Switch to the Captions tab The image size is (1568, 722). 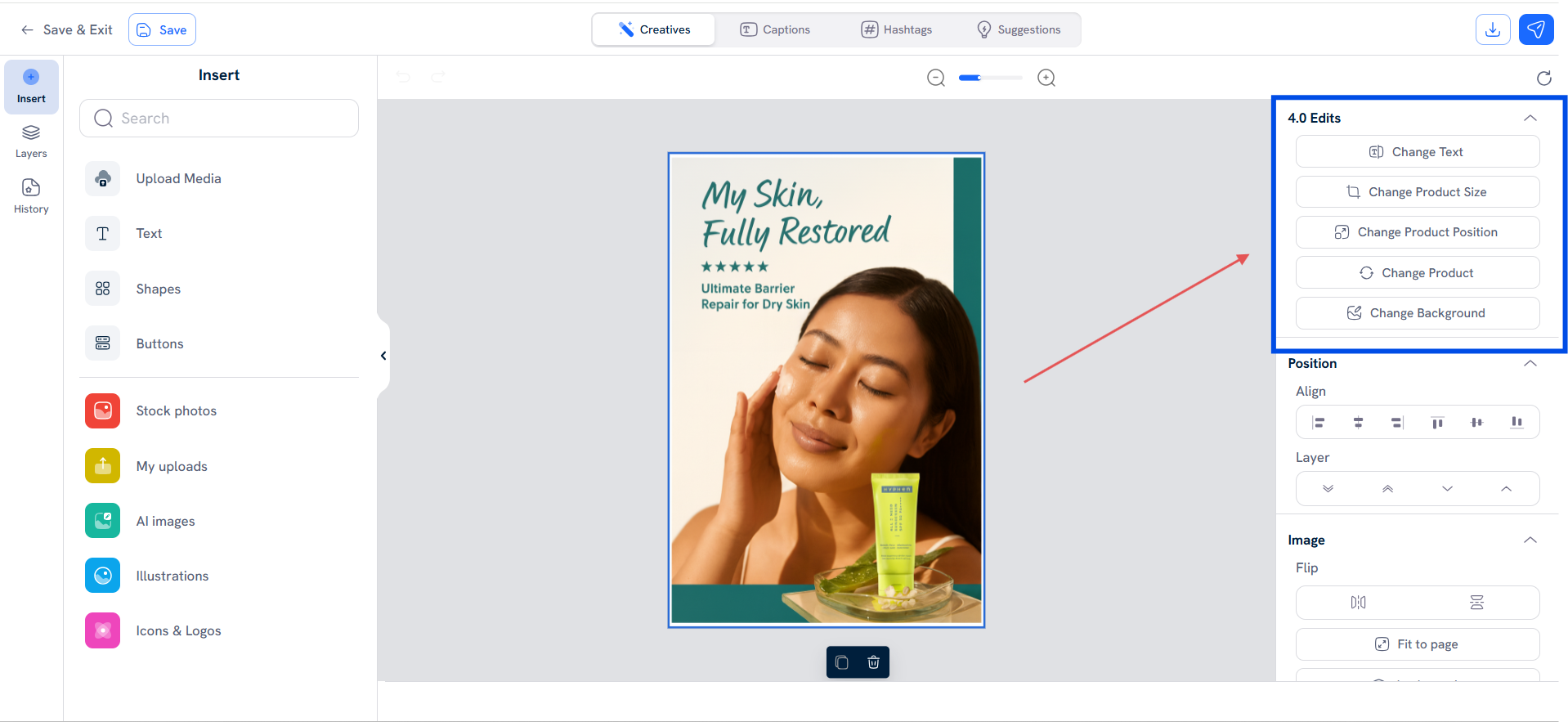click(x=775, y=29)
